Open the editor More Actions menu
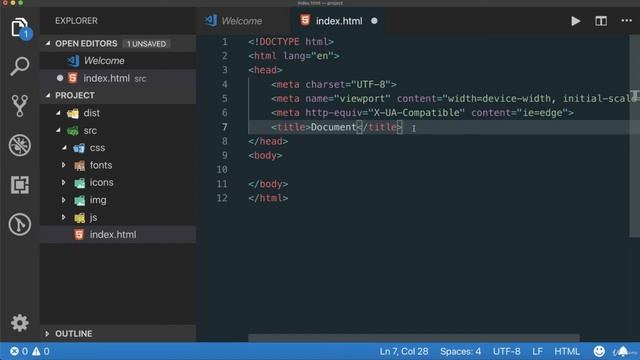The height and width of the screenshot is (360, 640). [x=627, y=20]
